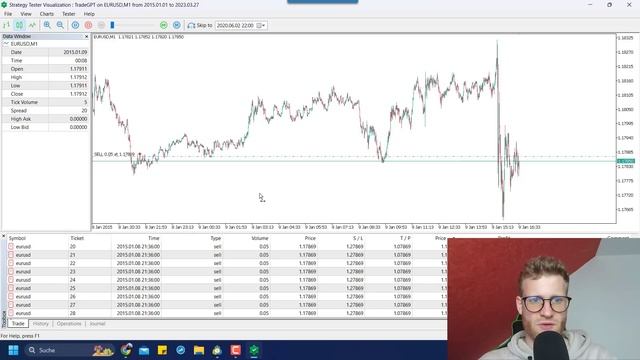640x360 pixels.
Task: Zoom in on the chart
Action: (x=47, y=25)
